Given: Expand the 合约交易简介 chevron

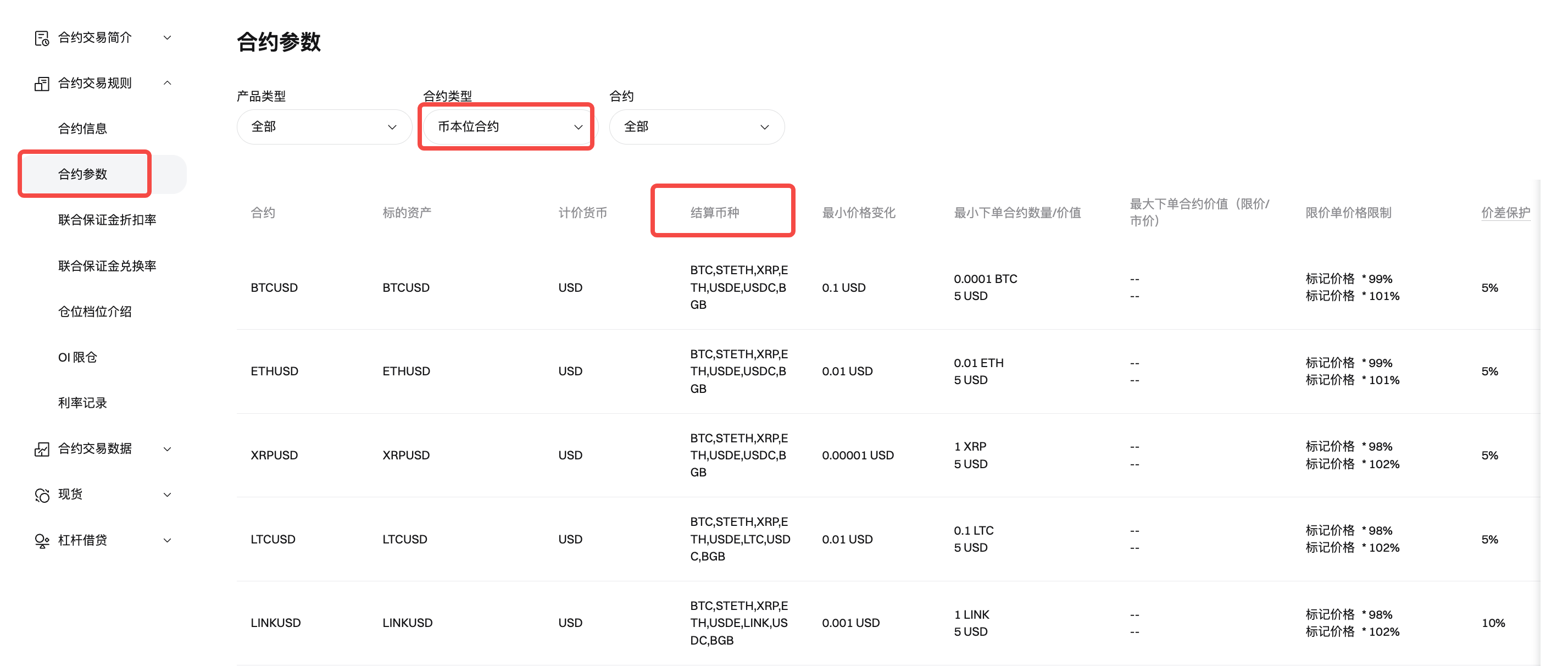Looking at the screenshot, I should pyautogui.click(x=168, y=38).
